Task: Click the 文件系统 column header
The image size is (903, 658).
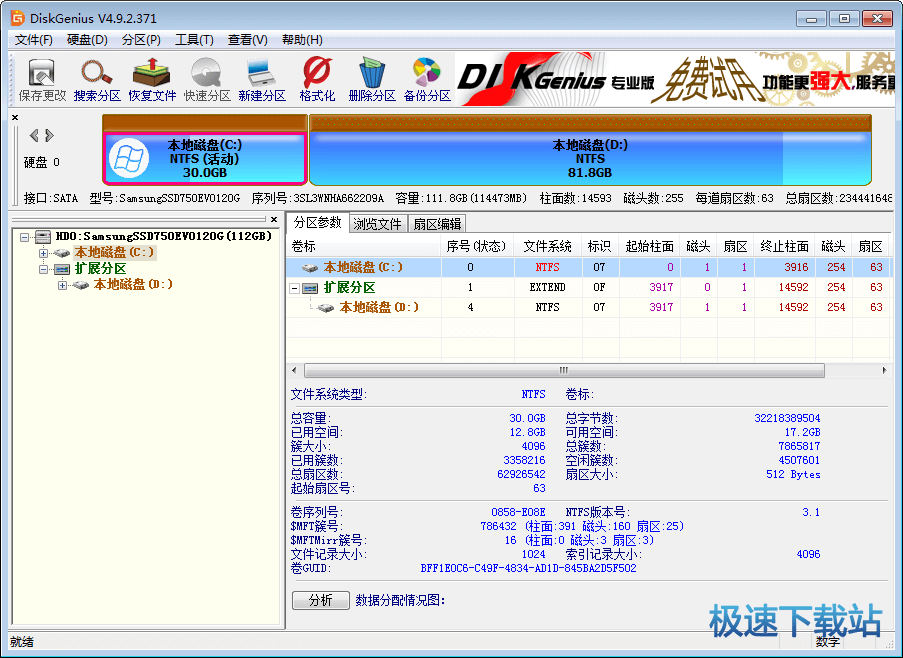Action: pos(547,246)
